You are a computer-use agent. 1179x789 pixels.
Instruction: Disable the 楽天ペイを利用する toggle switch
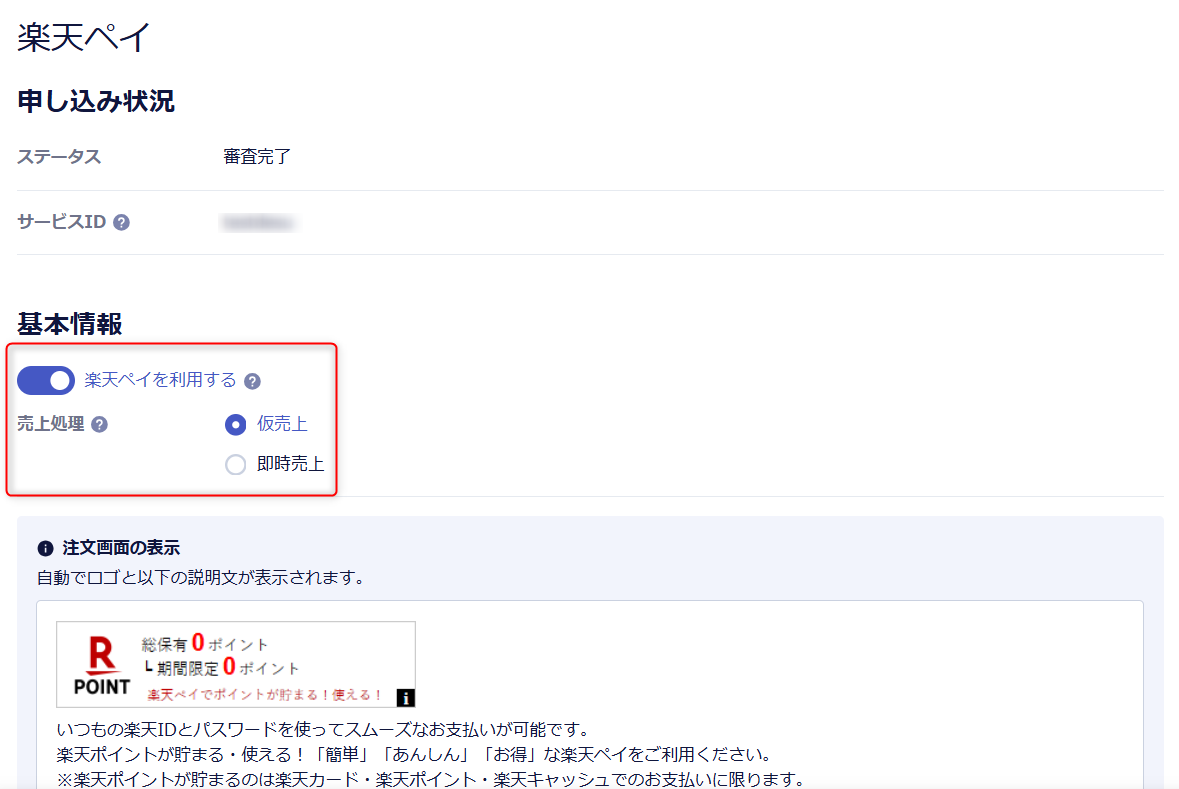click(x=46, y=380)
